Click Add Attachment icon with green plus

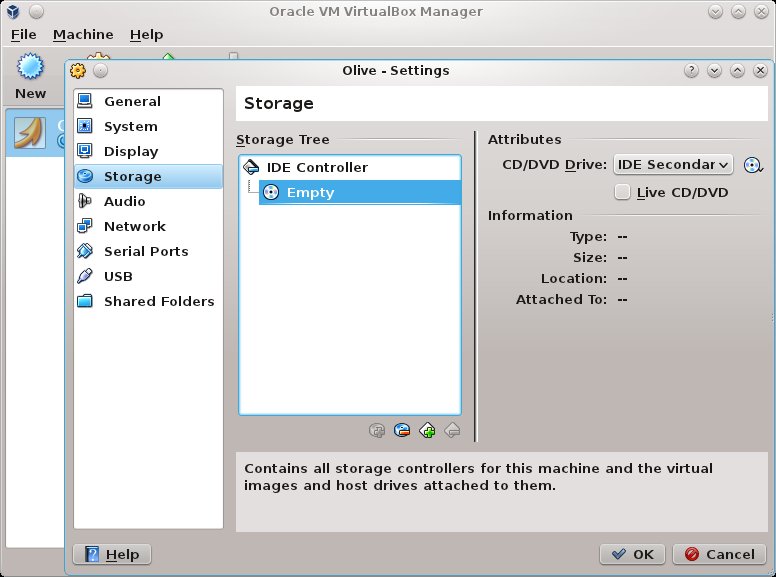(427, 430)
